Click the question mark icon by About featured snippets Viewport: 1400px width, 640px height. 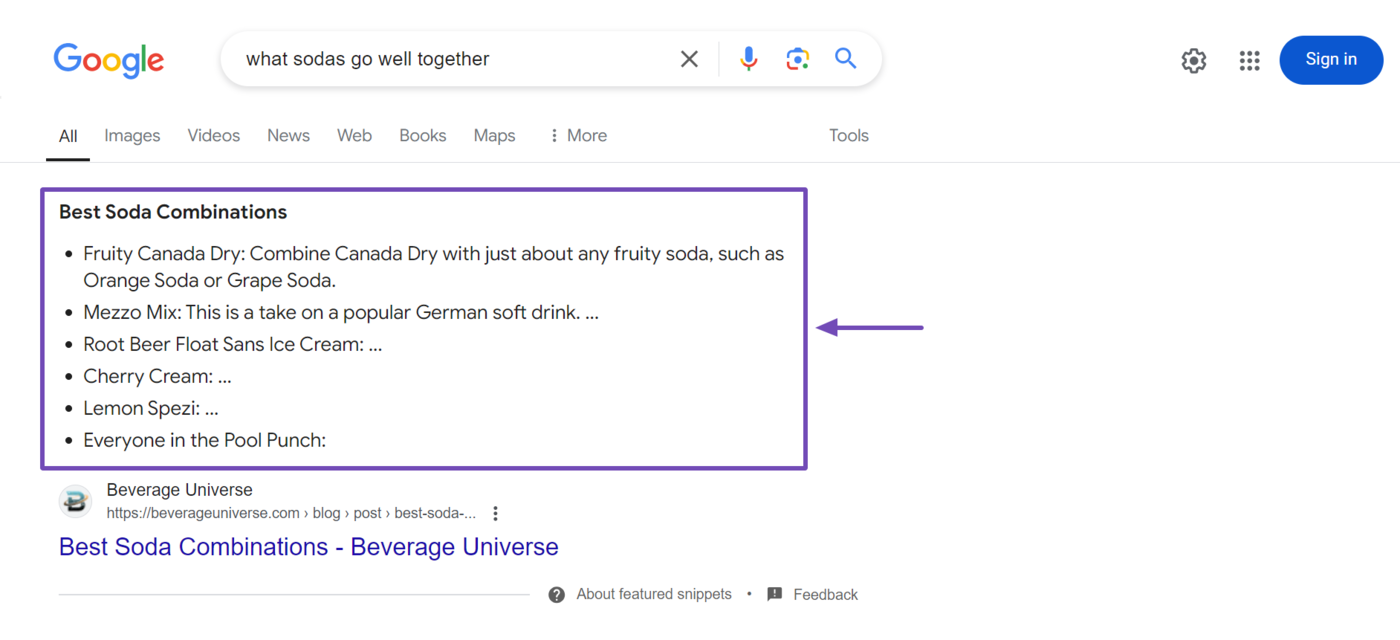[x=557, y=594]
